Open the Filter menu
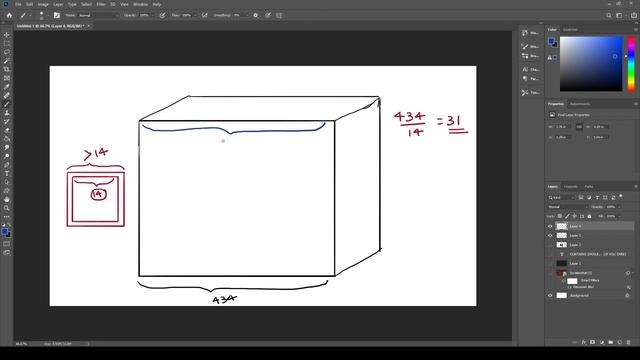Screen dimensions: 640x360 (101, 4)
